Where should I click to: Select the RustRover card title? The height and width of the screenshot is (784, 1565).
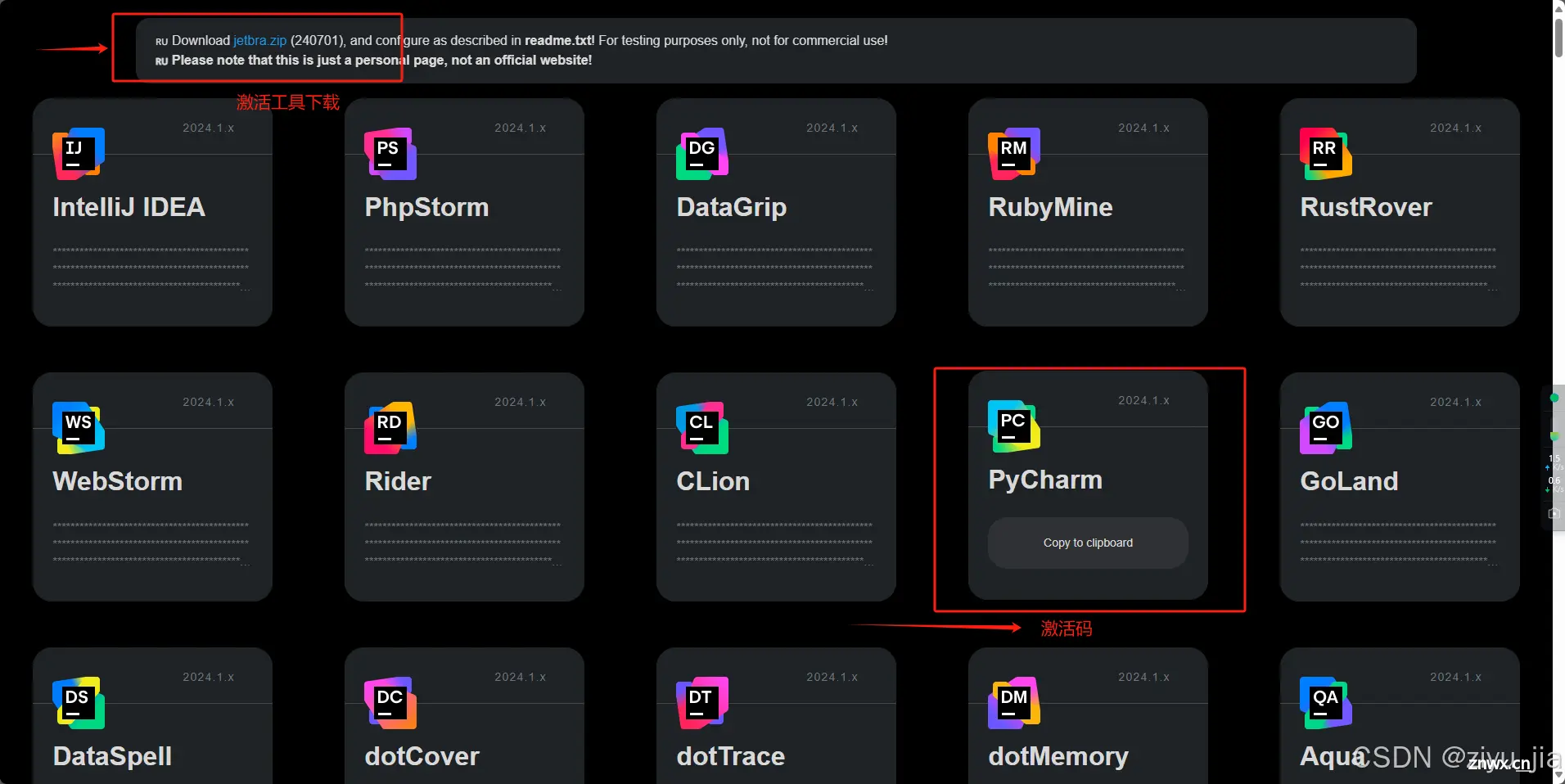click(1366, 207)
